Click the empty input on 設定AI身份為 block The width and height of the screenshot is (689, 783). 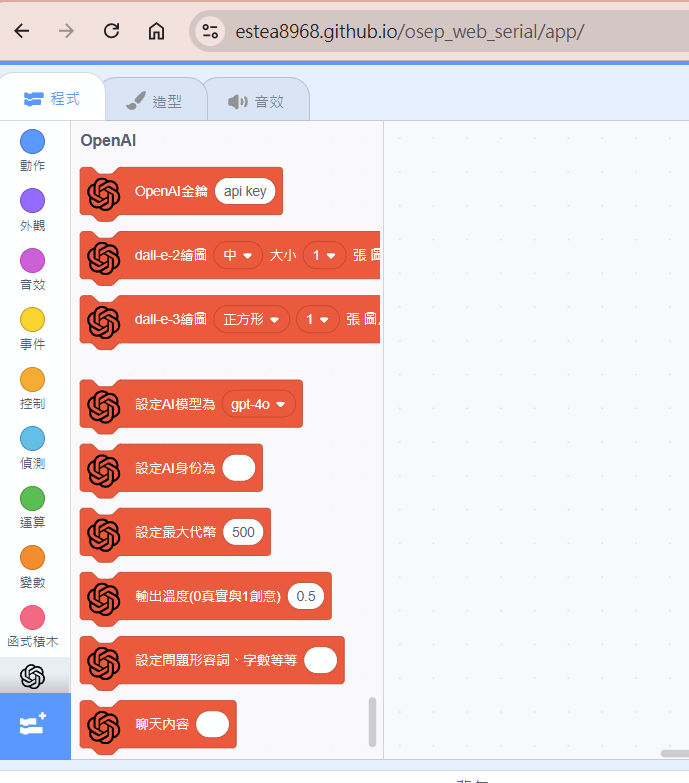239,468
